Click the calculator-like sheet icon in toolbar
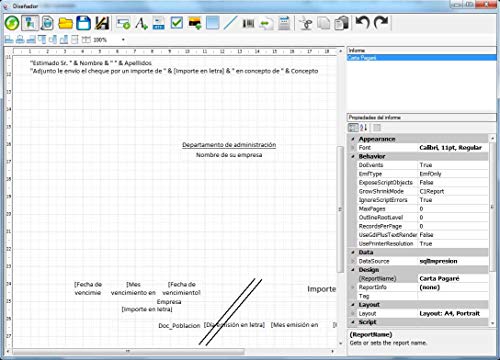The height and width of the screenshot is (360, 500). pos(284,23)
